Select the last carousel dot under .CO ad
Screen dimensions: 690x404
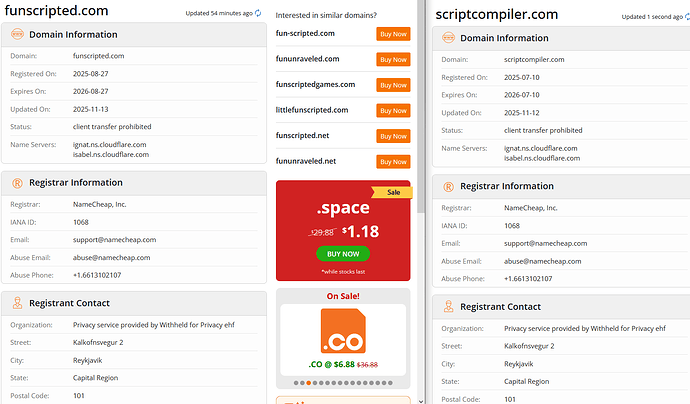(390, 383)
